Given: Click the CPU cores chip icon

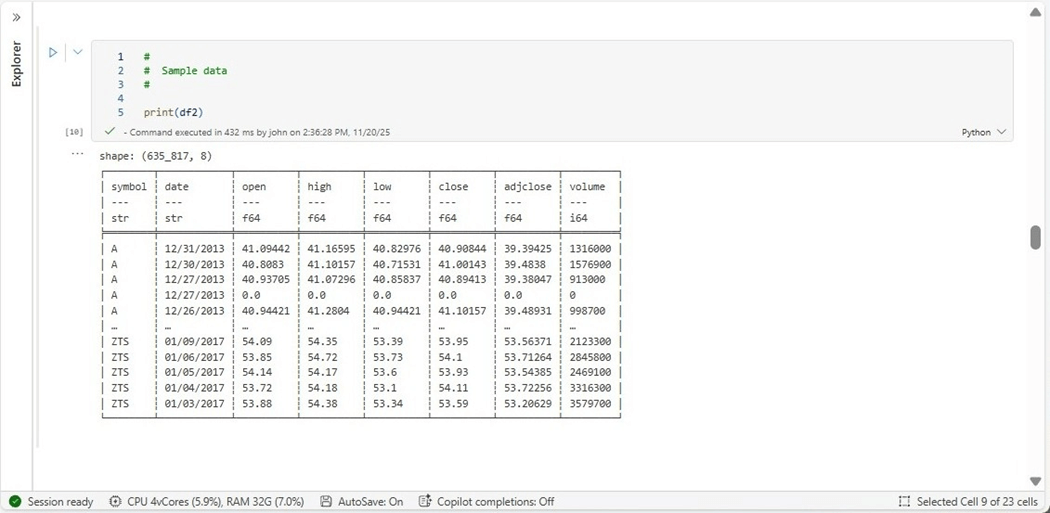Looking at the screenshot, I should point(115,502).
